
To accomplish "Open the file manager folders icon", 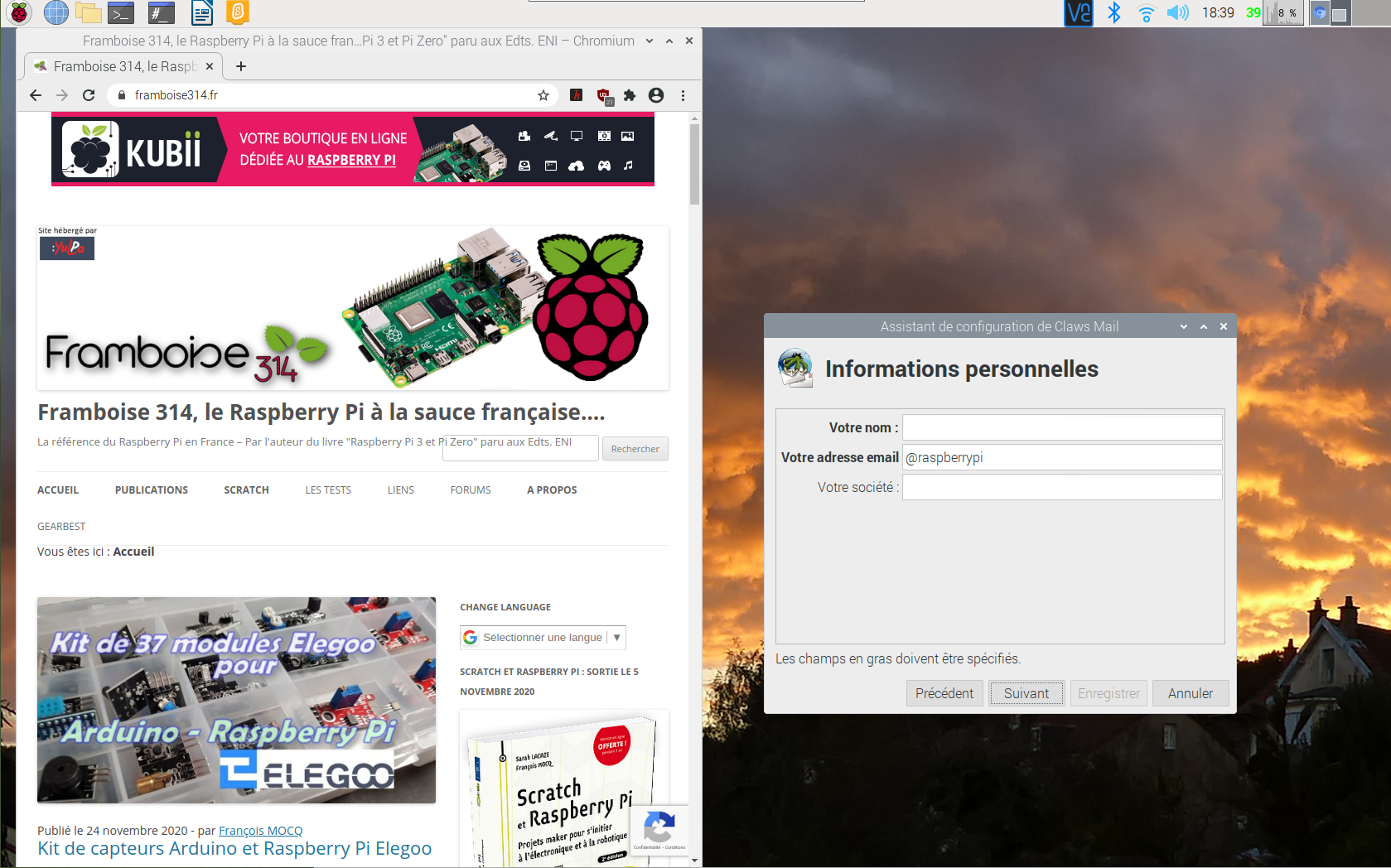I will [88, 12].
